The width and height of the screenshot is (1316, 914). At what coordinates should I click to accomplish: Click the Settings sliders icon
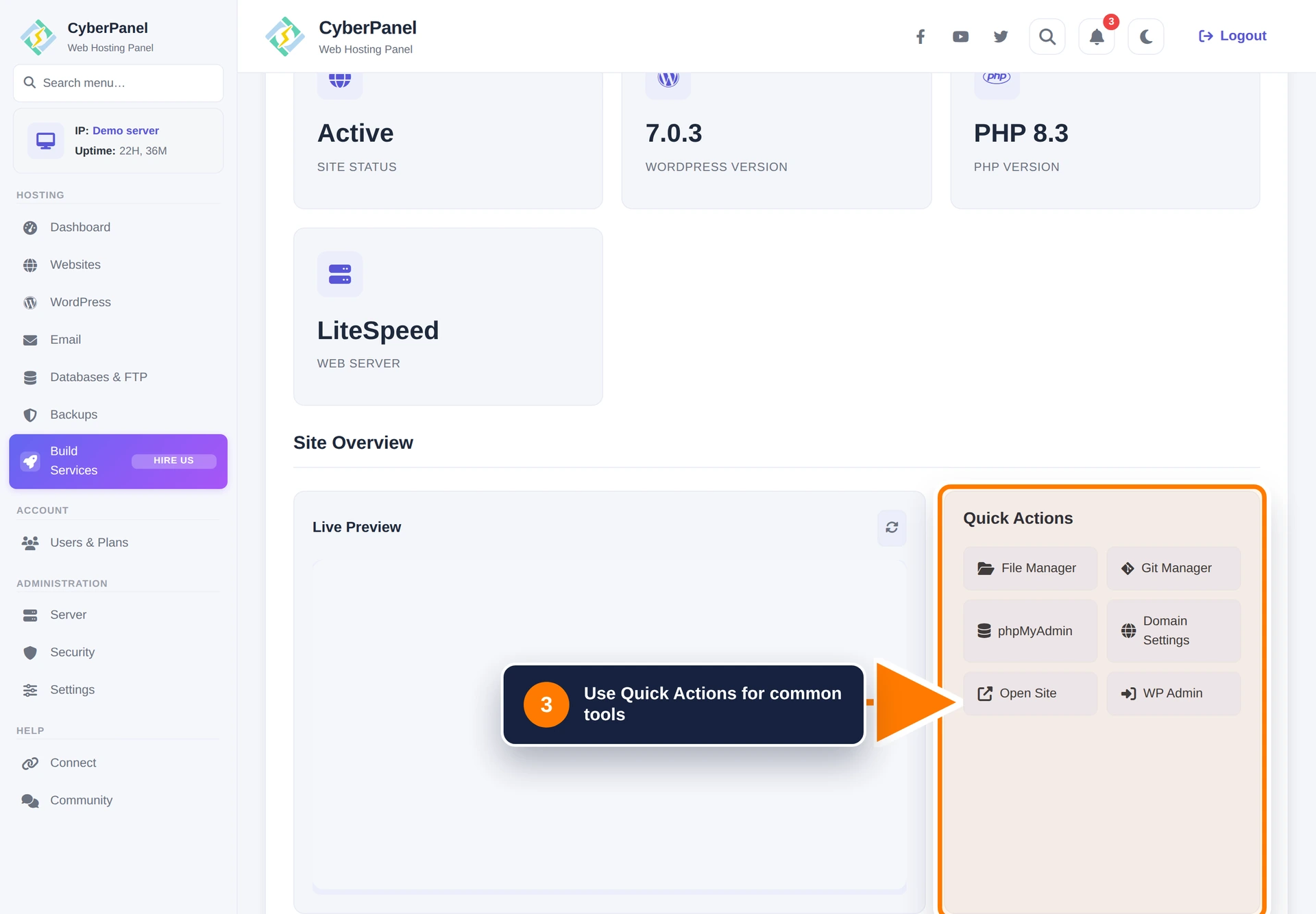[30, 690]
